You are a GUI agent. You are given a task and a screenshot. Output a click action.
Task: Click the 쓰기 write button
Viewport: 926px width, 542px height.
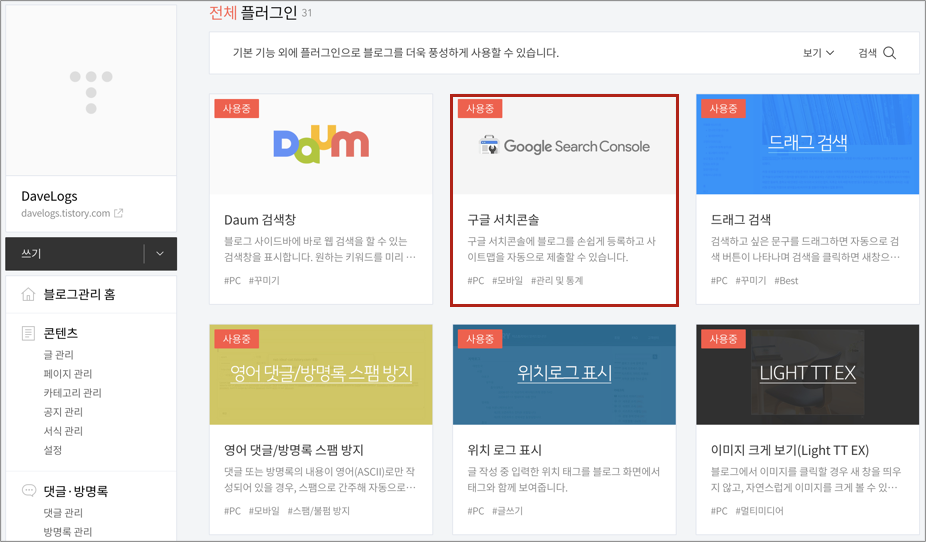pyautogui.click(x=74, y=254)
